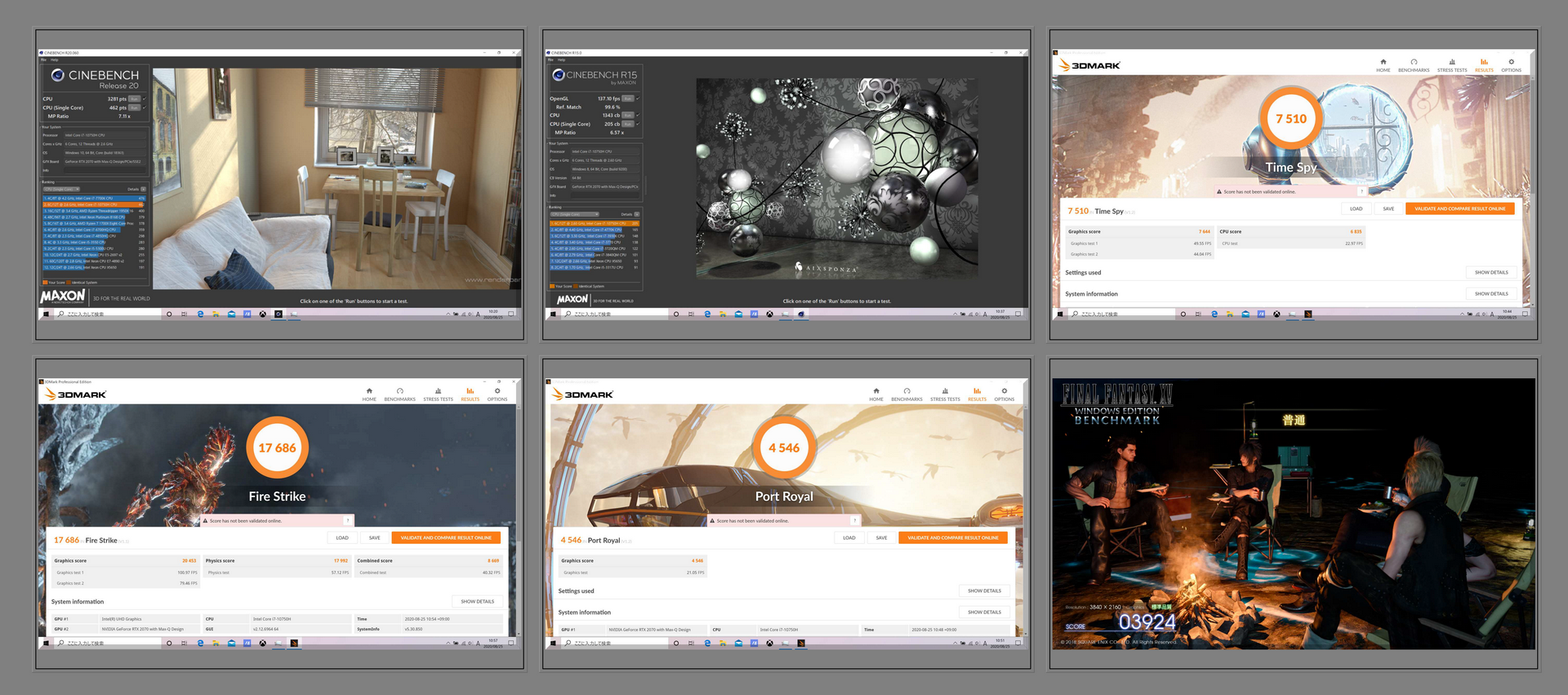This screenshot has width=1568, height=695.
Task: Open ranking type dropdown in Cinebench R20
Action: tap(61, 189)
